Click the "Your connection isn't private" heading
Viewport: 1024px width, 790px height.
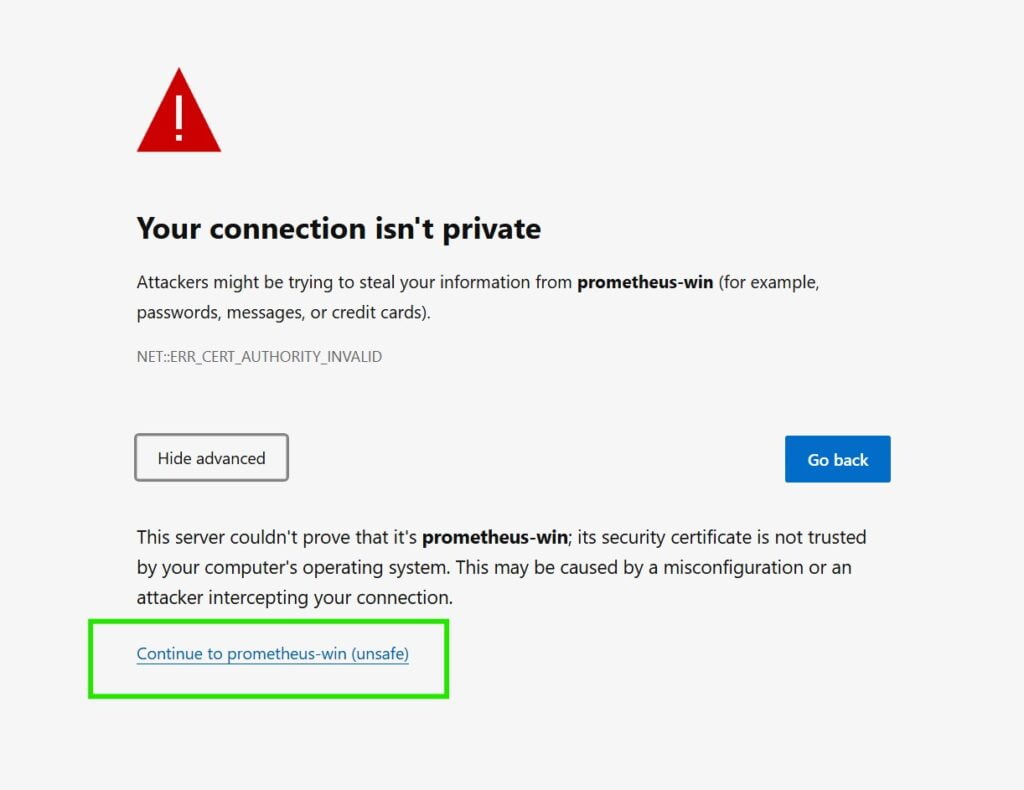click(338, 229)
